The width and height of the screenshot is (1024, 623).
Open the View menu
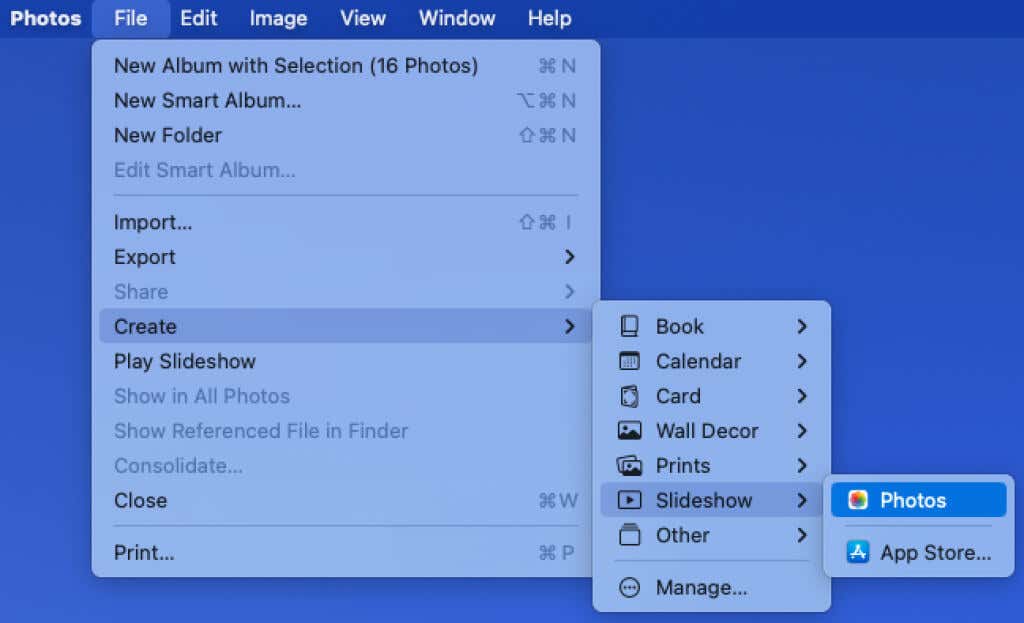pos(362,18)
